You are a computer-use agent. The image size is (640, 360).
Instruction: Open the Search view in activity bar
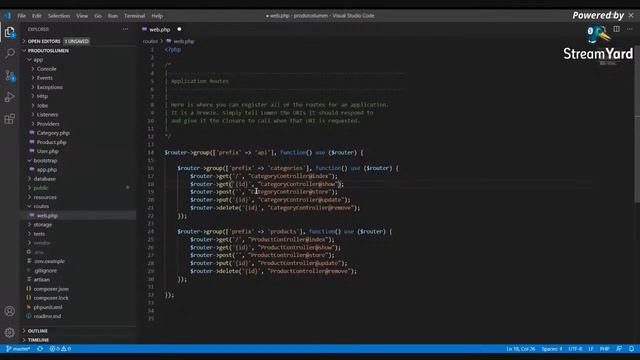(10, 53)
